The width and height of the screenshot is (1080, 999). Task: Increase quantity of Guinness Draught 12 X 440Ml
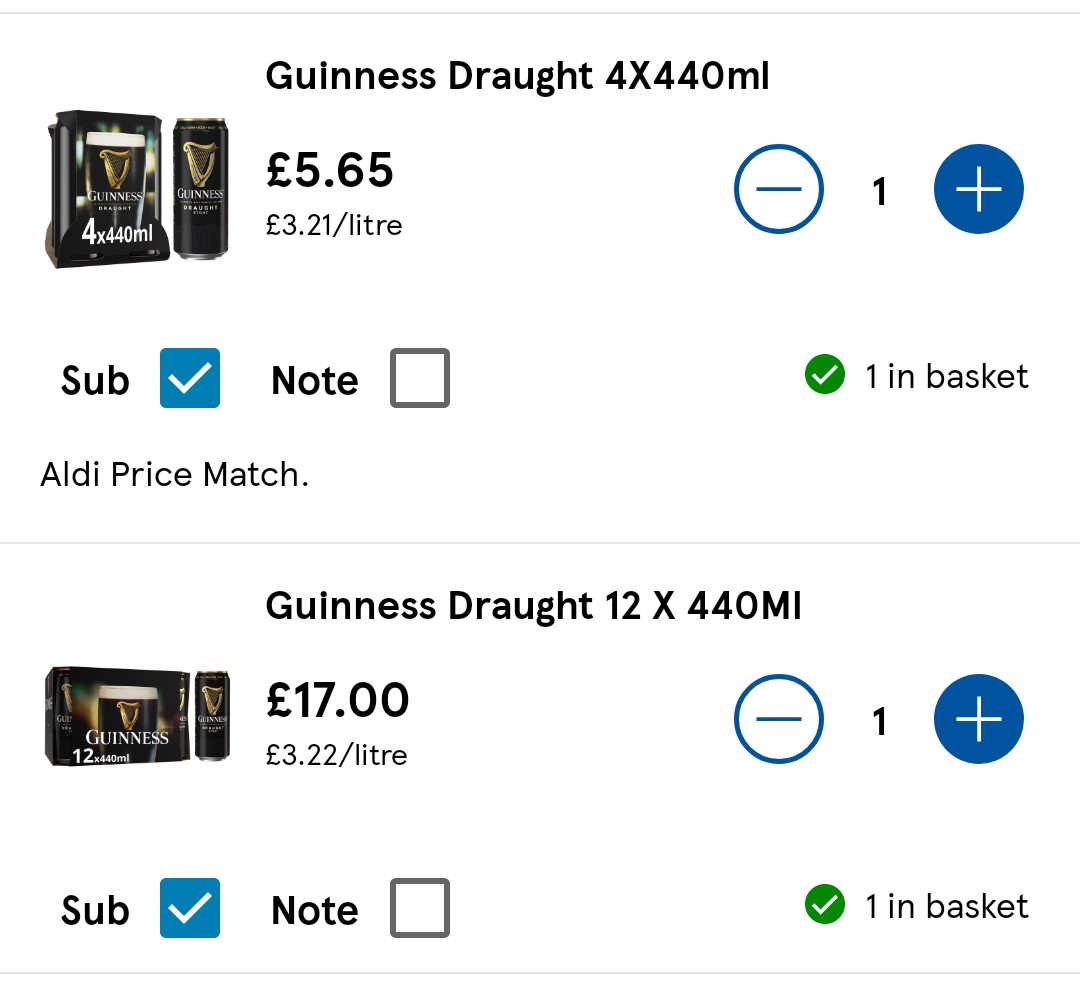[x=978, y=719]
